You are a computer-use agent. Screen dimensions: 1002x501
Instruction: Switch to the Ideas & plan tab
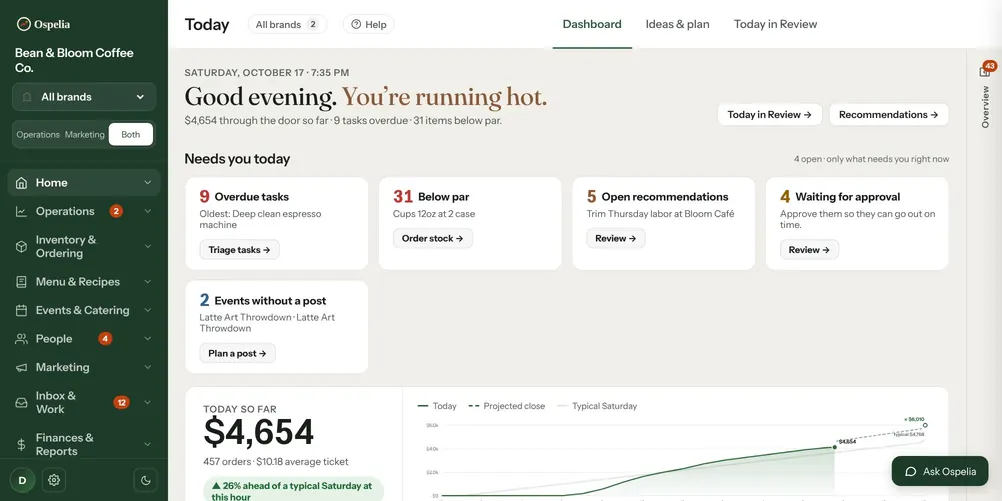pos(677,24)
